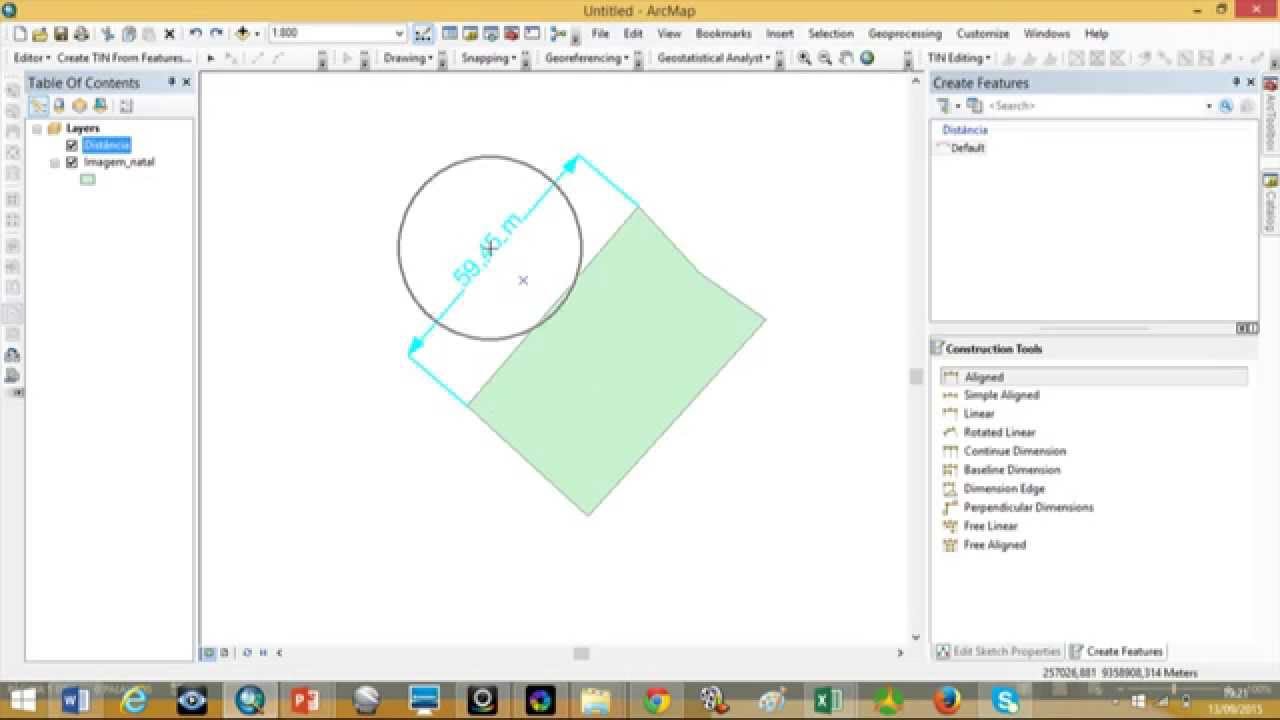Redo the last undone action
Viewport: 1280px width, 720px height.
click(217, 34)
